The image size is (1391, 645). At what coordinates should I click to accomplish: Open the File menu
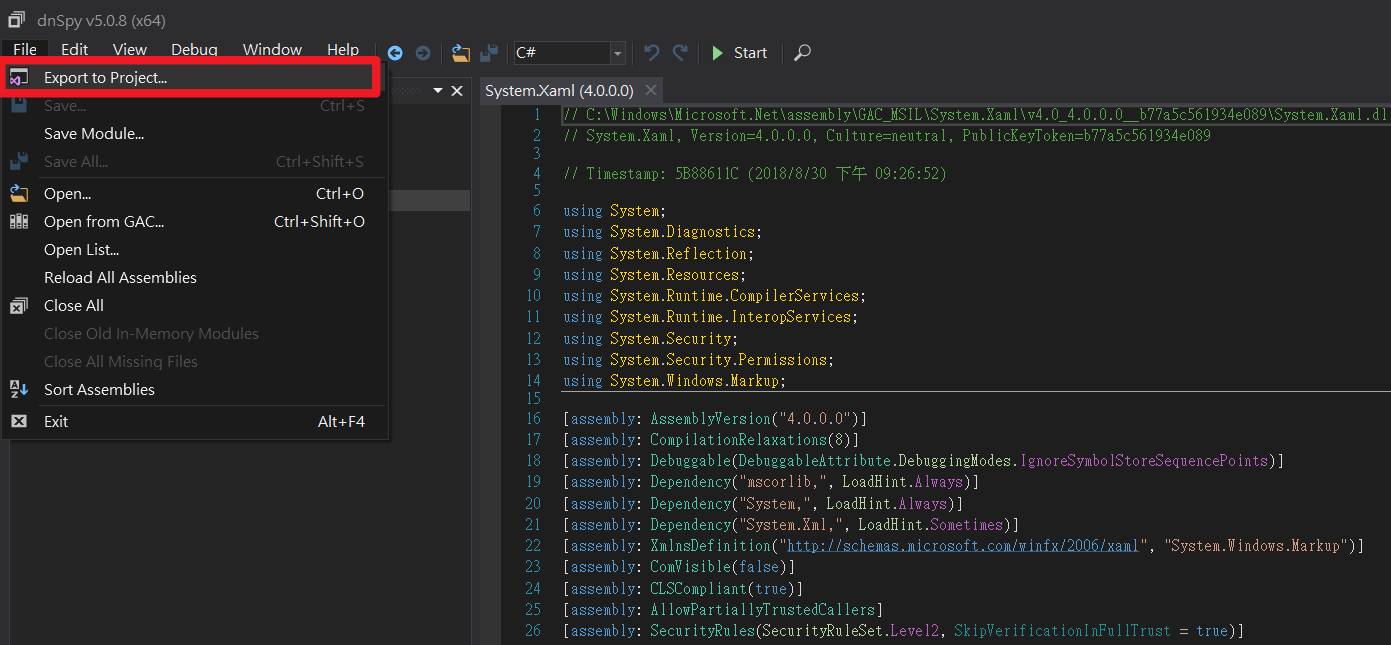click(x=25, y=50)
